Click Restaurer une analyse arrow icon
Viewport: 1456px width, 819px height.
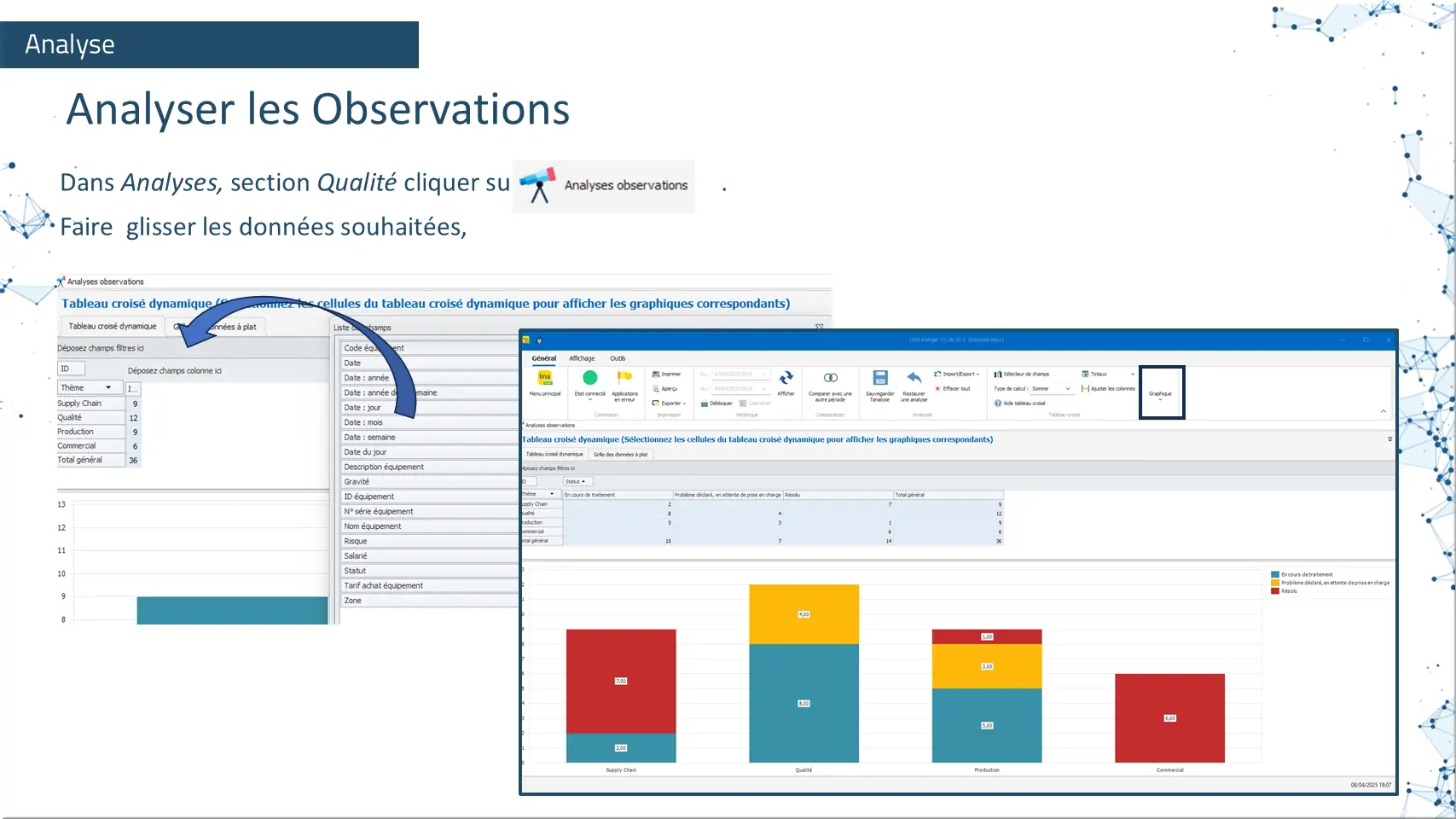click(914, 378)
